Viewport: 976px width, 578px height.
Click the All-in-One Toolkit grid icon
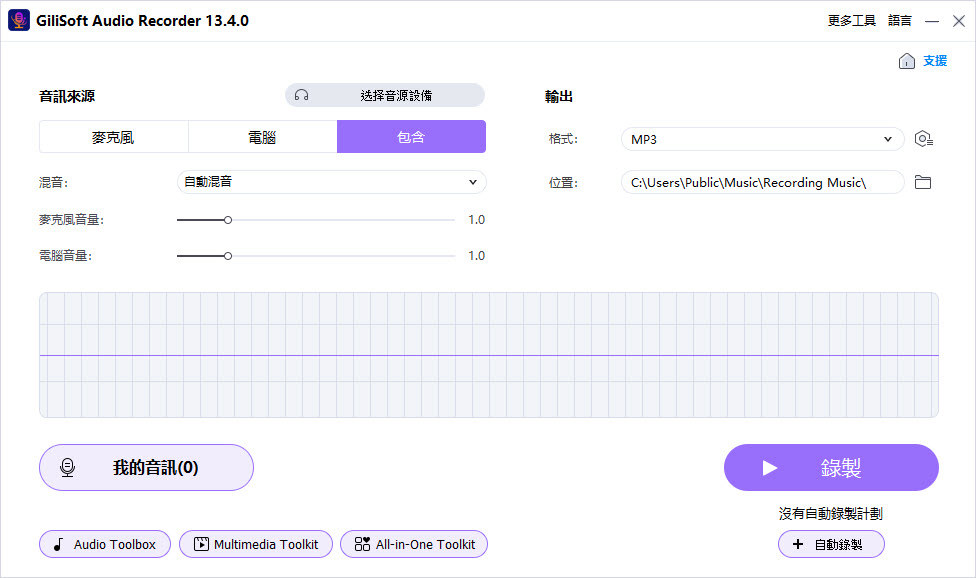coord(362,544)
